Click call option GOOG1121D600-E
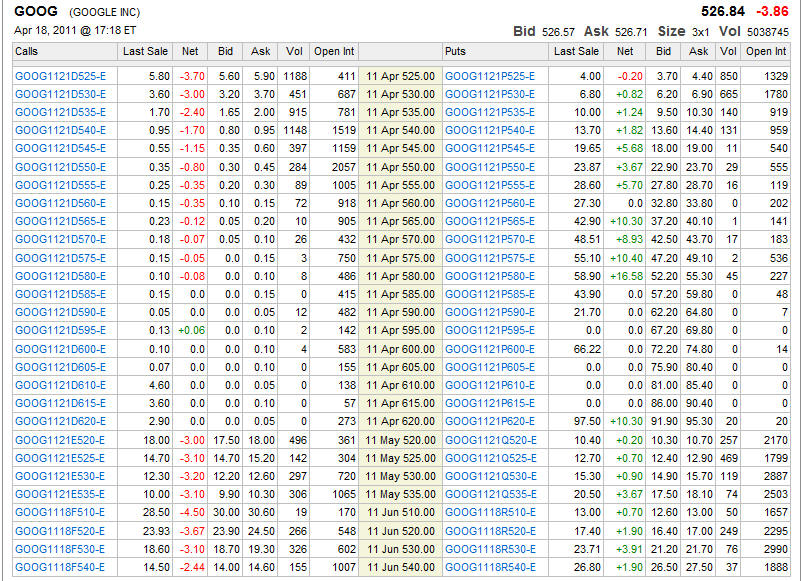 point(60,349)
